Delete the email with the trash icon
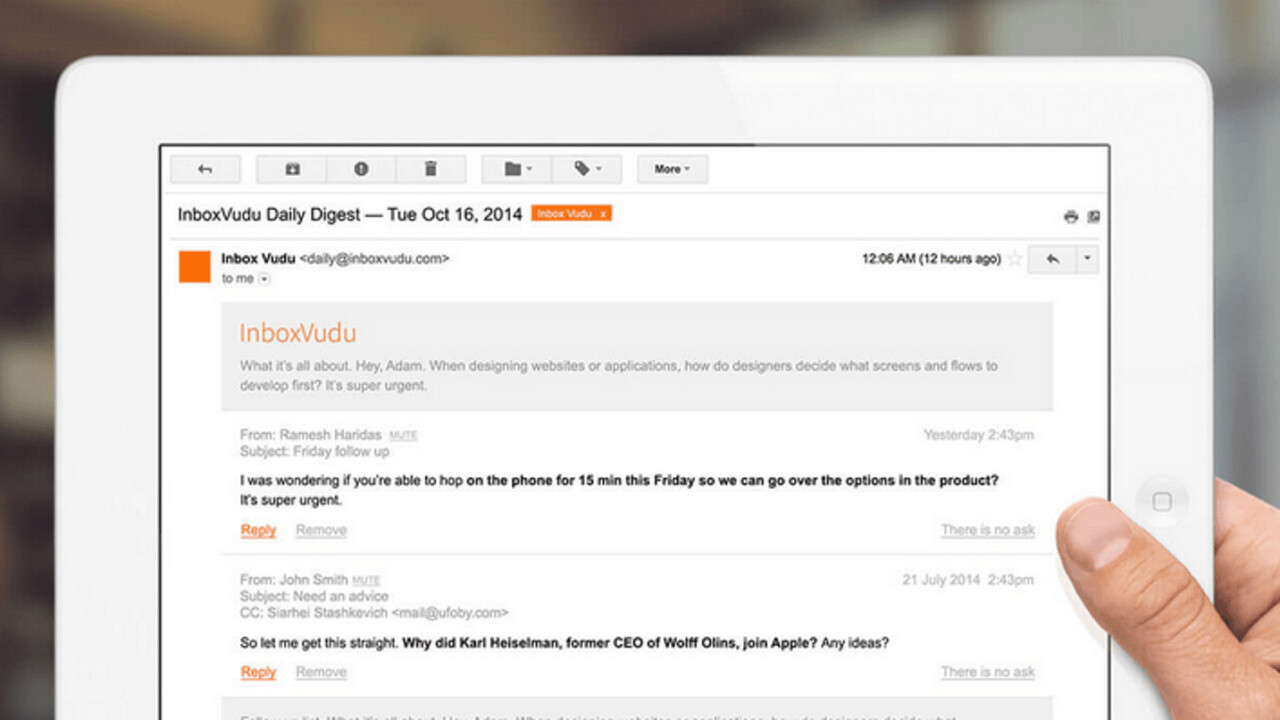Screen dimensions: 1280x720 (431, 169)
